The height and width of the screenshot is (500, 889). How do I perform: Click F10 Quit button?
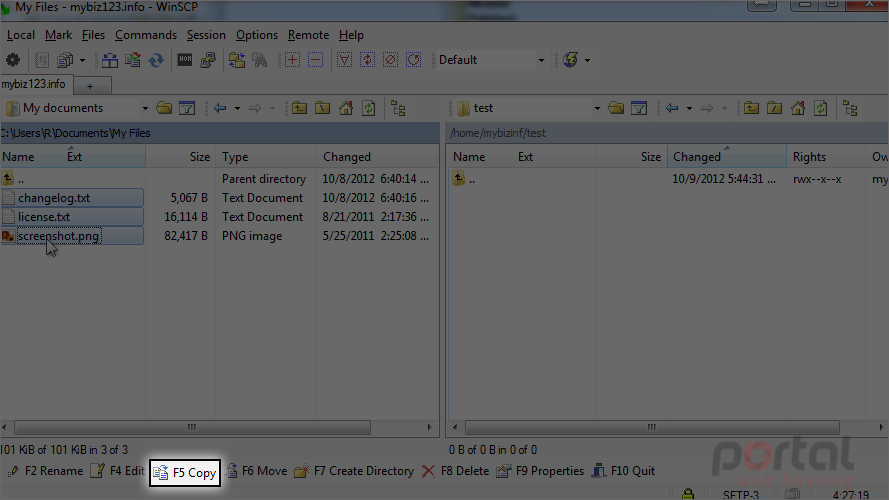(x=623, y=471)
